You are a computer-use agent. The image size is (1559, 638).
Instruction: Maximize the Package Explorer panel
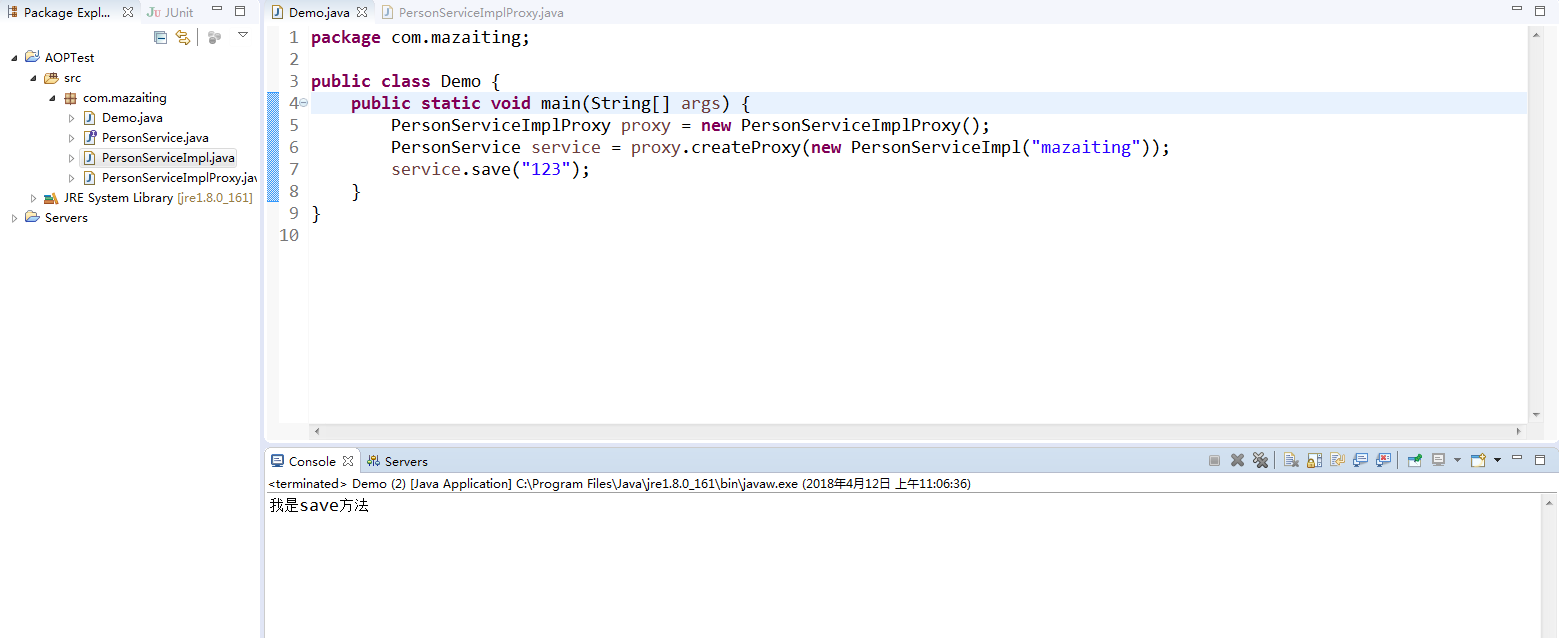coord(240,11)
